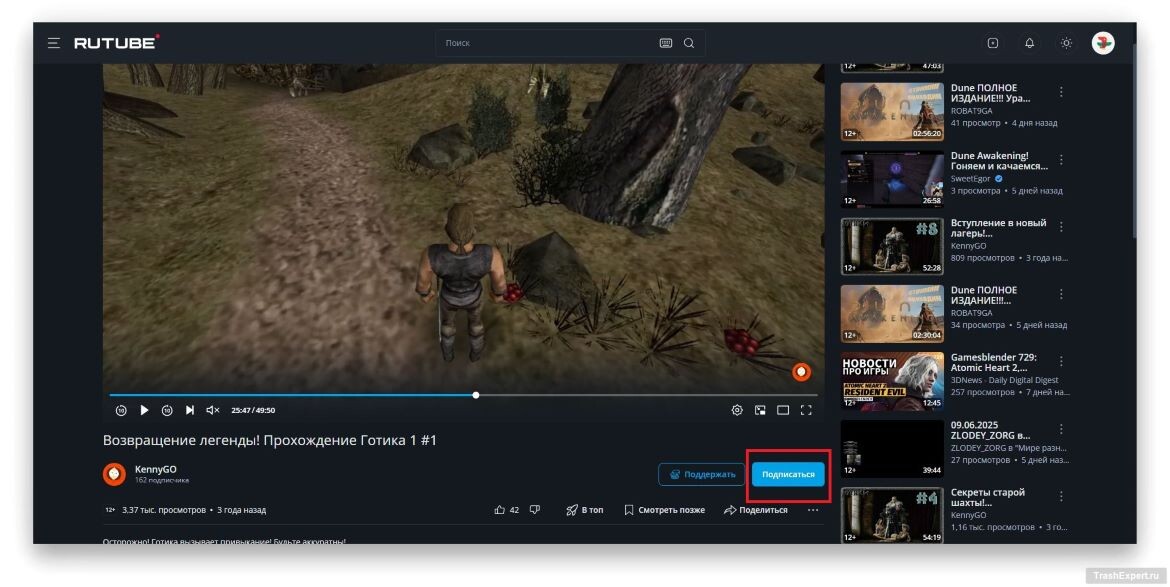This screenshot has width=1170, height=587.
Task: Open the user profile avatar in header
Action: coord(1103,43)
